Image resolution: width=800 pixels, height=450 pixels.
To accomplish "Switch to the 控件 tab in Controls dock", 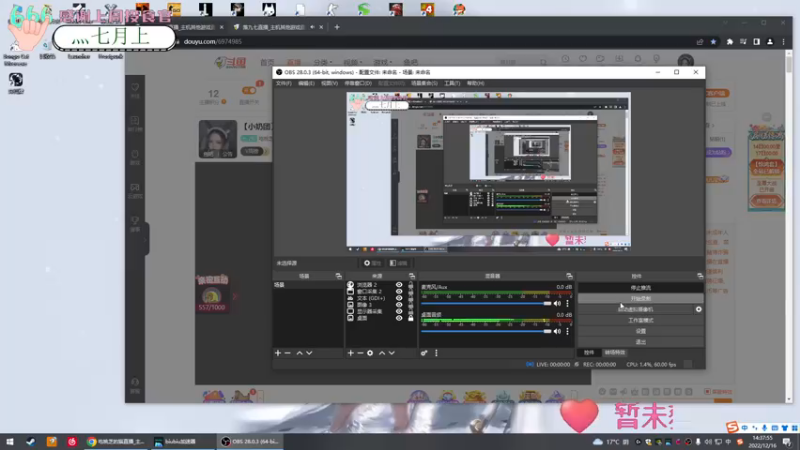I will pyautogui.click(x=589, y=353).
